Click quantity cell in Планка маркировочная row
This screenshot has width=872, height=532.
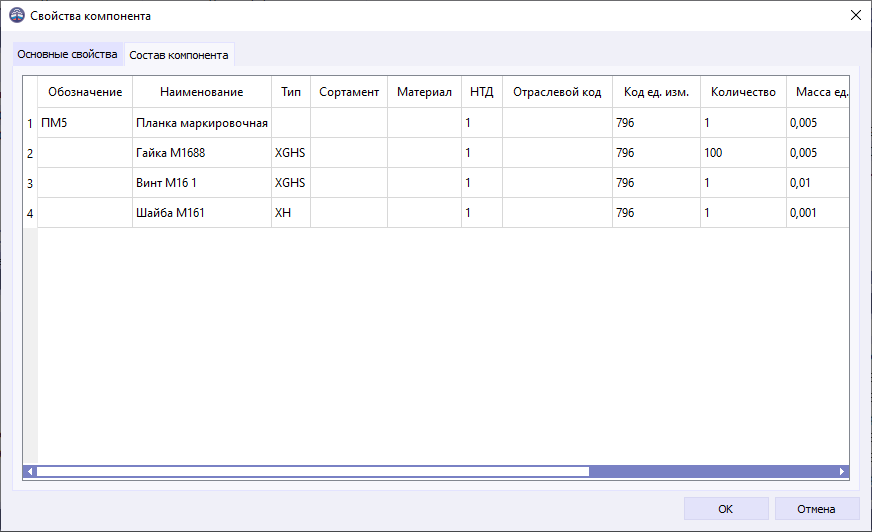click(x=743, y=123)
